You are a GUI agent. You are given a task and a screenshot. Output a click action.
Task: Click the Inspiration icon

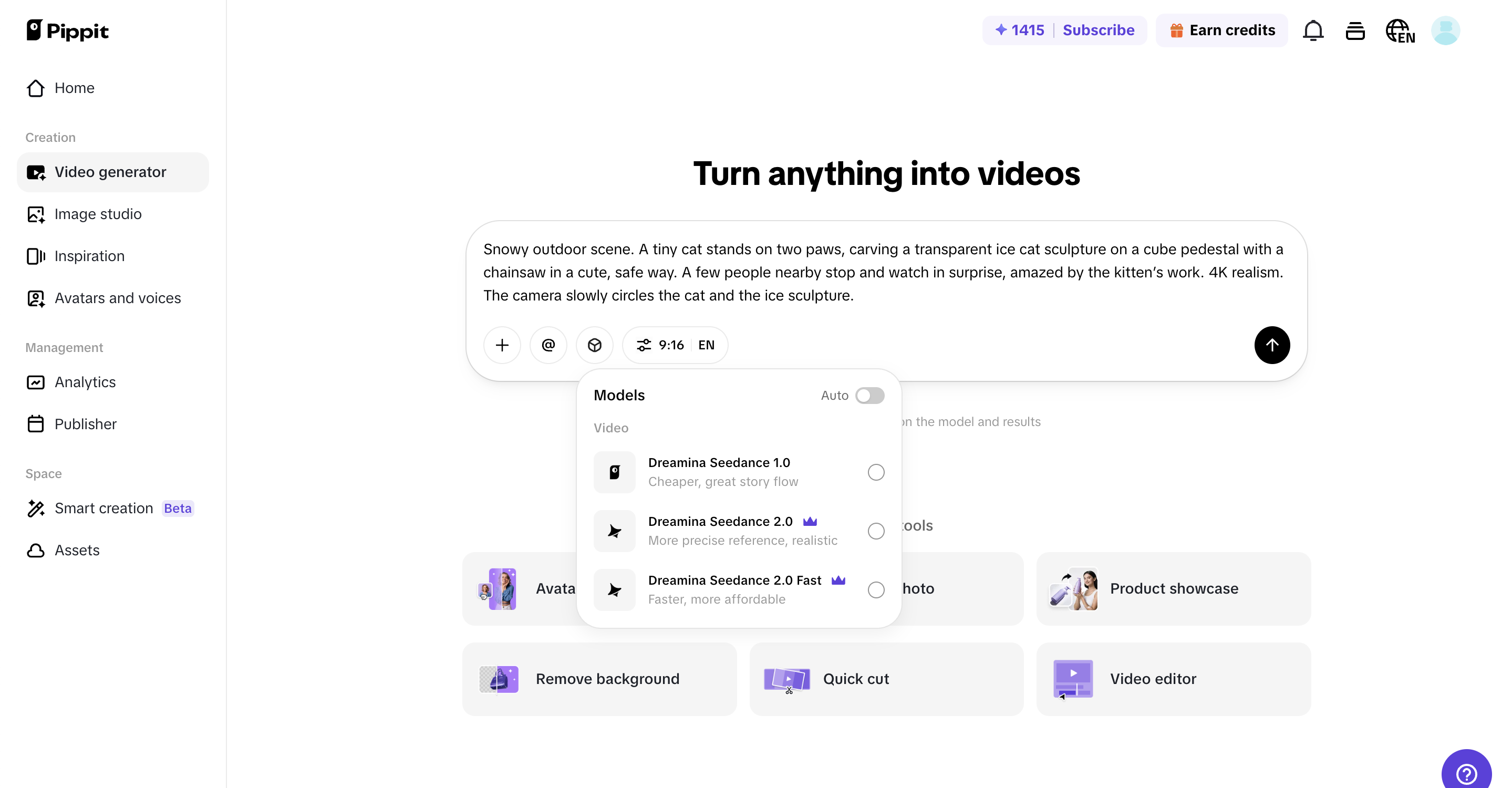[36, 256]
